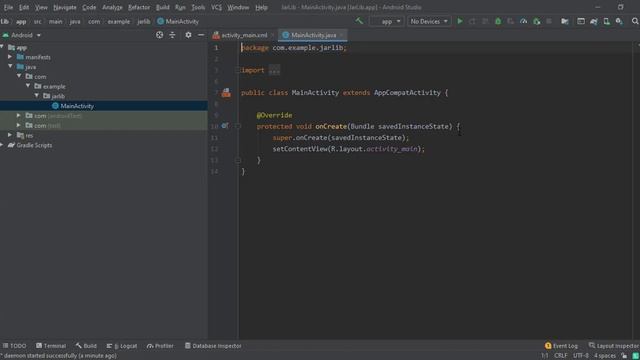Open Search Everywhere magnifier icon
640x360 pixels.
coord(635,21)
